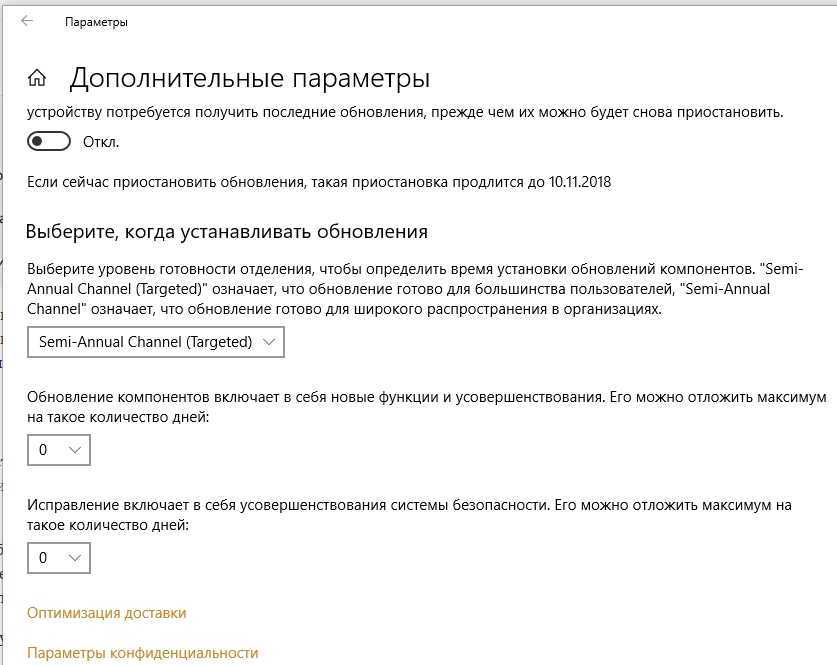
Task: Click the "Выберите, когда устанавливать обновления" heading
Action: click(227, 232)
